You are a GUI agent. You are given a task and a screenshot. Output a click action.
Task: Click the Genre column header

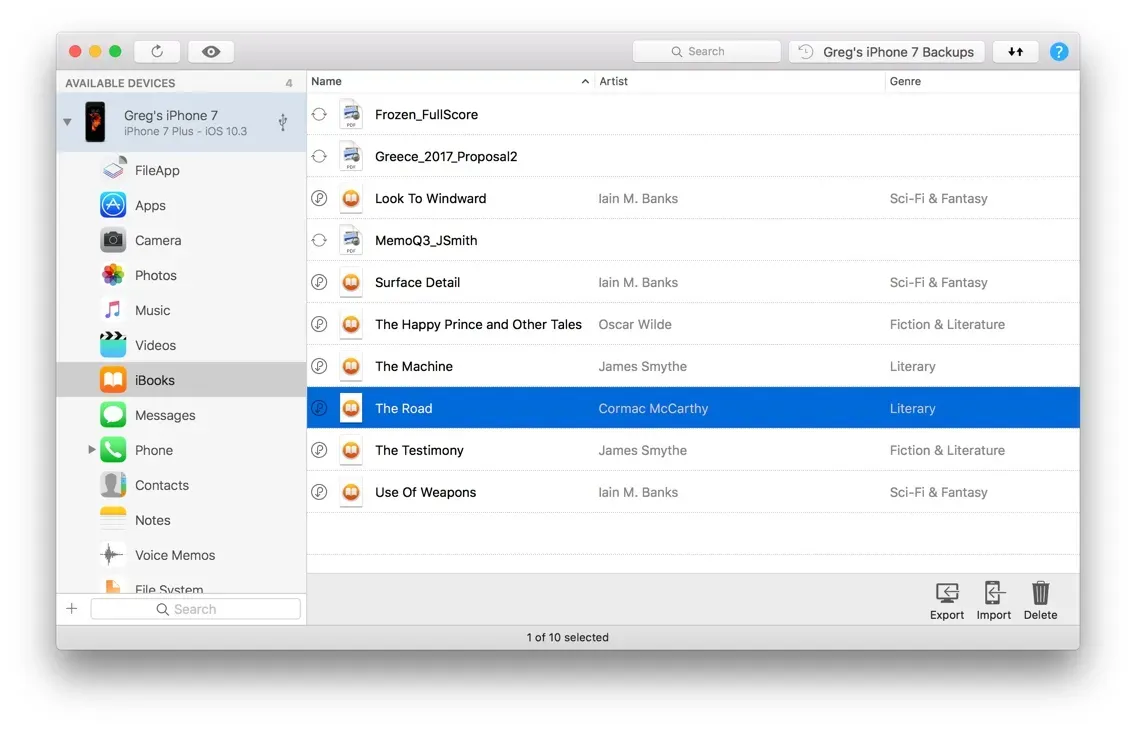click(x=980, y=82)
